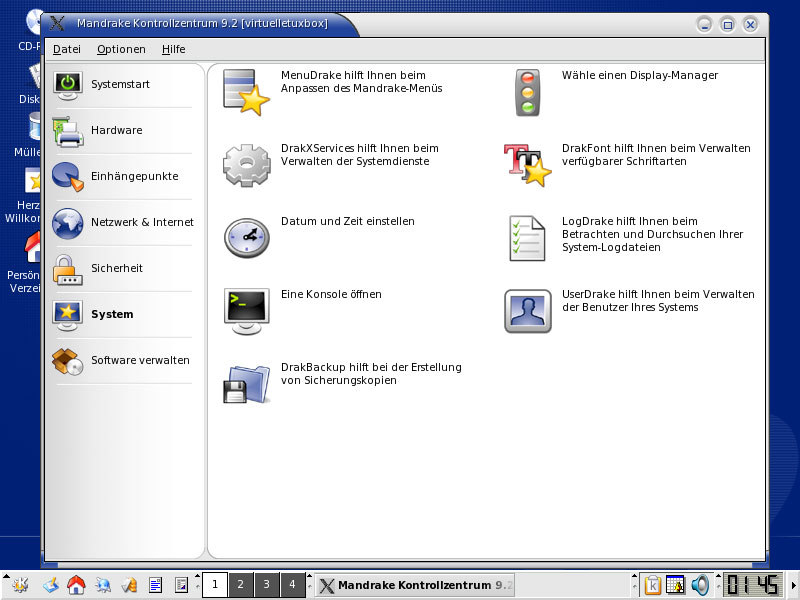
Task: Switch to virtual desktop 1
Action: 215,585
